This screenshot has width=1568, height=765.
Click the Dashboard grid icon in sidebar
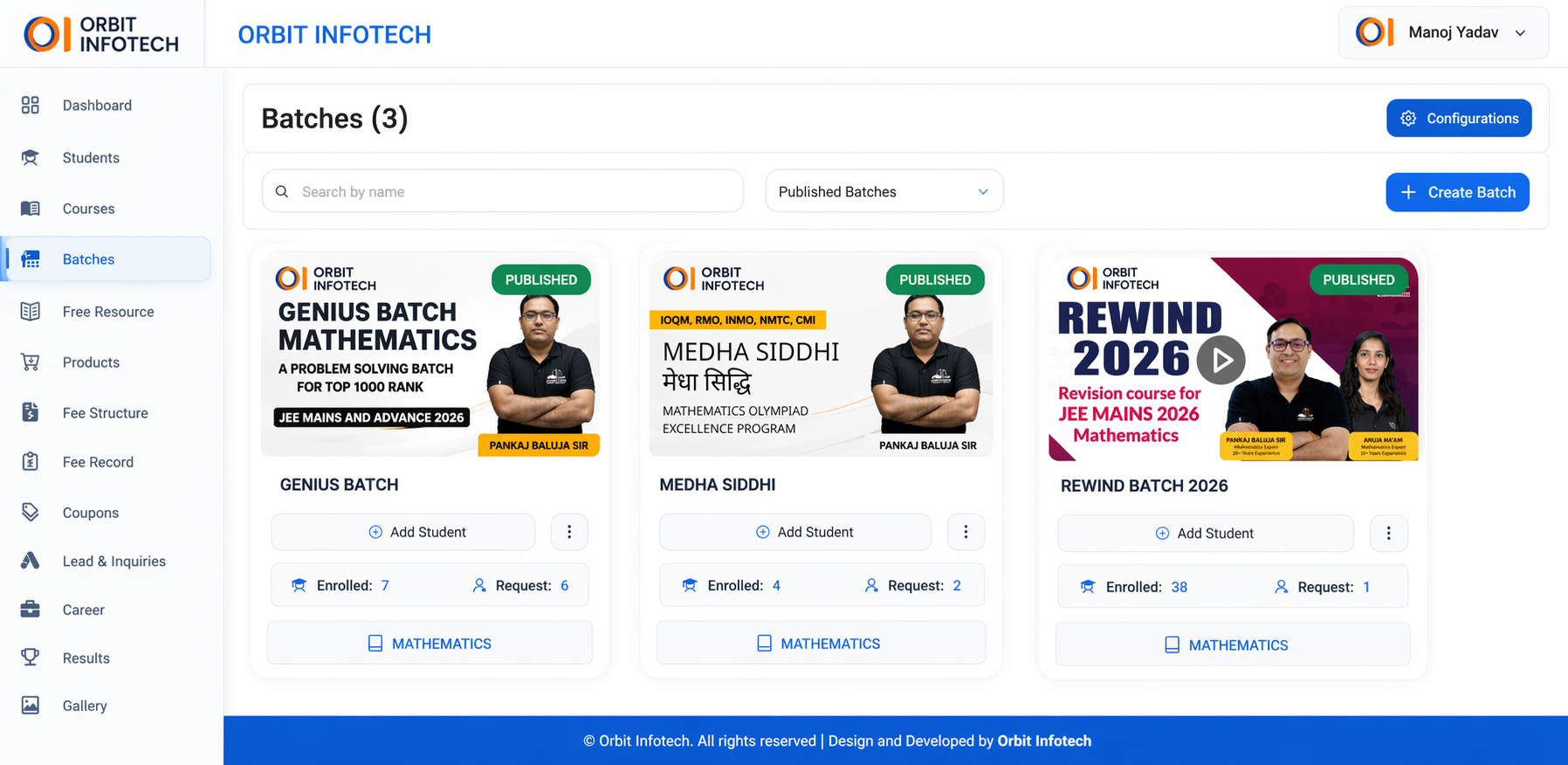(31, 106)
